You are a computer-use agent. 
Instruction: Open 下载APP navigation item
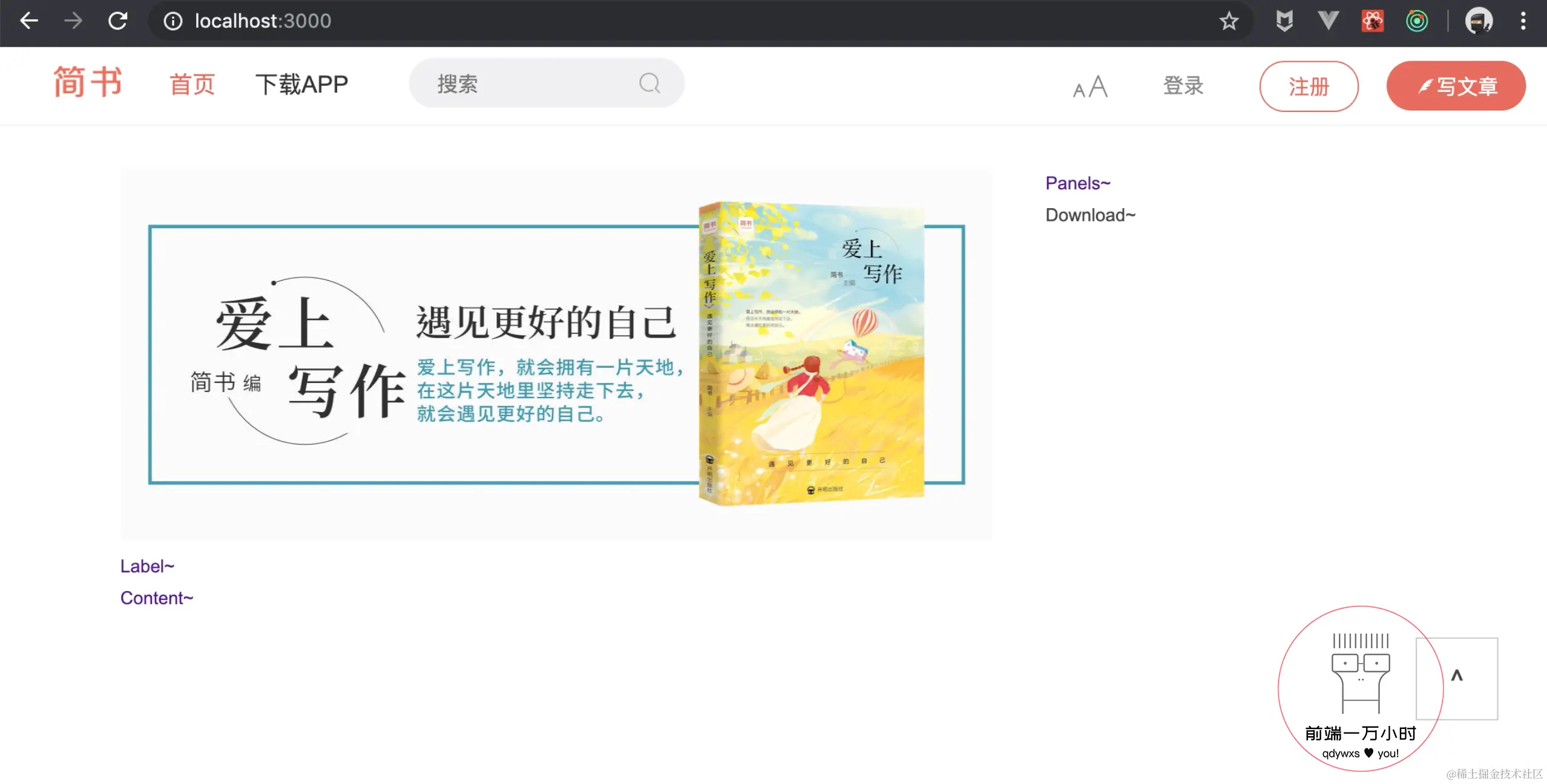coord(301,84)
